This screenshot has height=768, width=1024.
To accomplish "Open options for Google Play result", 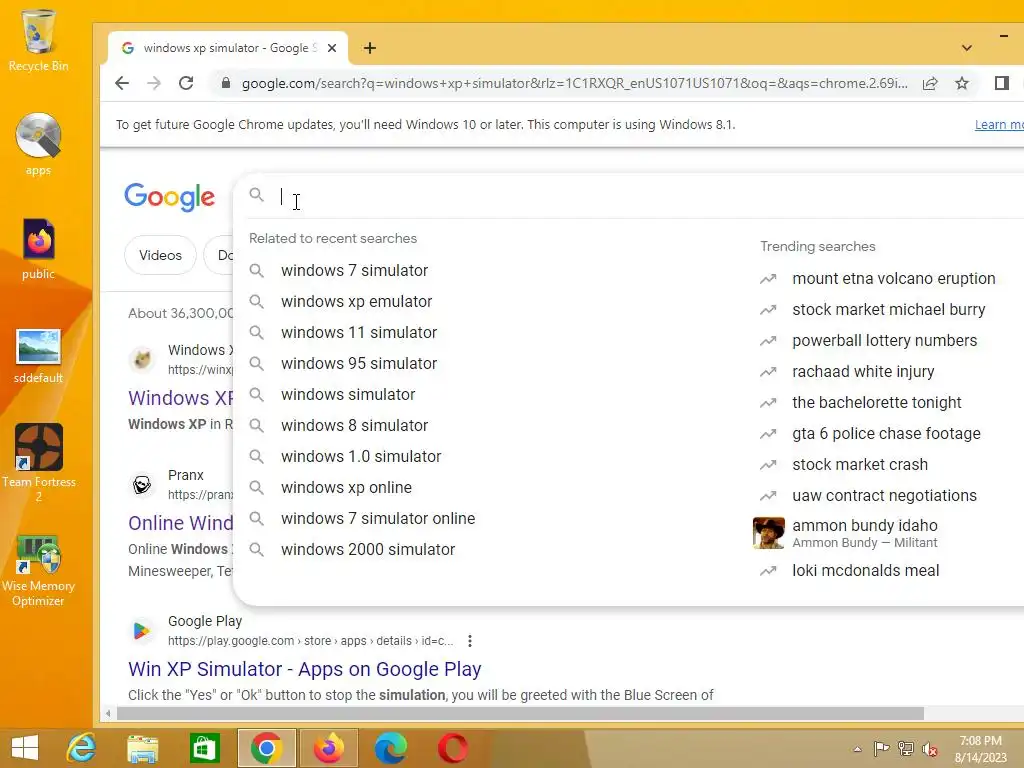I will coord(470,641).
